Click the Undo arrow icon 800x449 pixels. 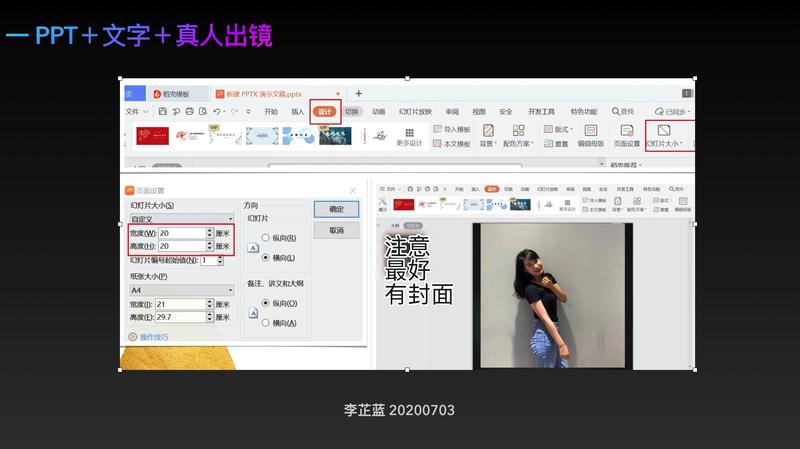tap(217, 111)
